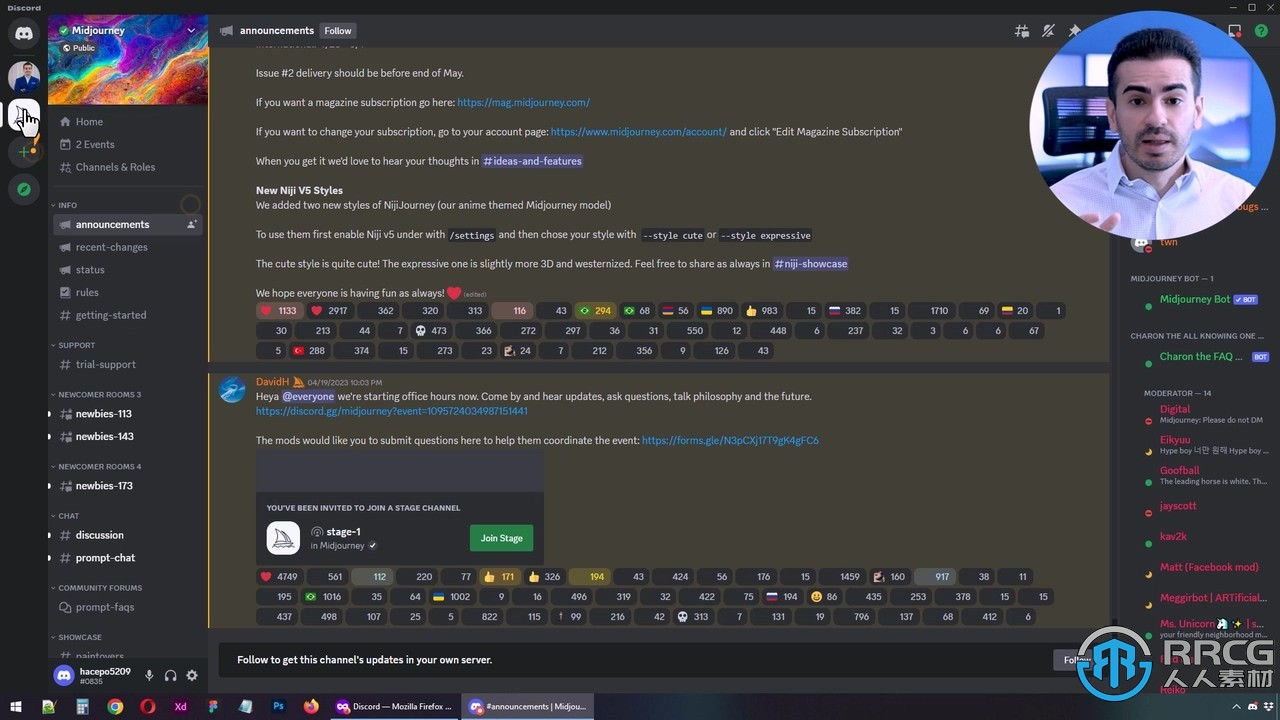Open Adobe XD from taskbar
This screenshot has height=720, width=1280.
[180, 707]
